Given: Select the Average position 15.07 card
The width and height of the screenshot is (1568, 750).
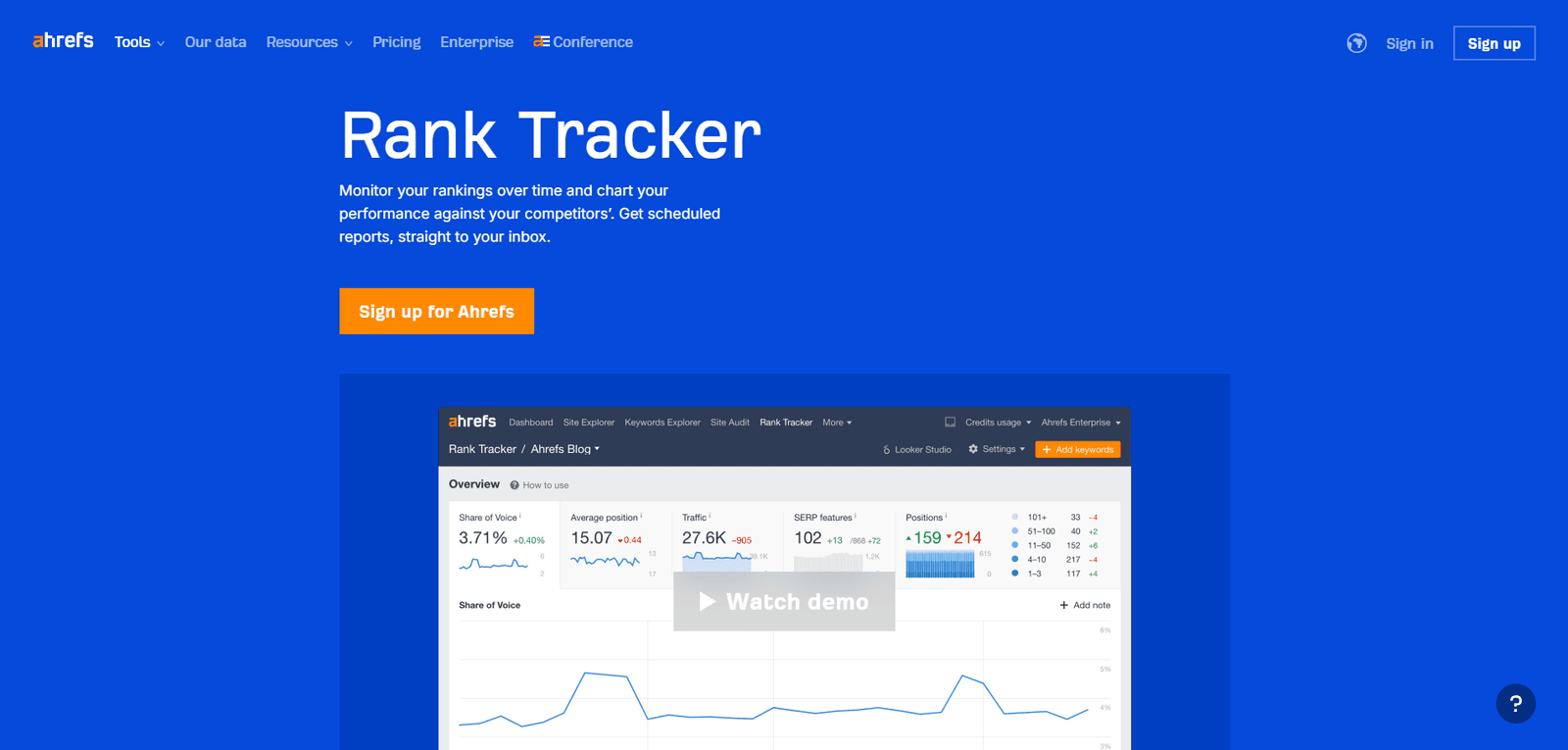Looking at the screenshot, I should click(x=615, y=546).
